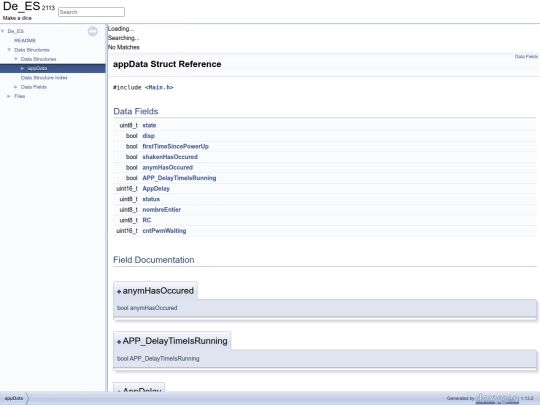Expand the Files tree node
The height and width of the screenshot is (405, 540).
coord(9,96)
